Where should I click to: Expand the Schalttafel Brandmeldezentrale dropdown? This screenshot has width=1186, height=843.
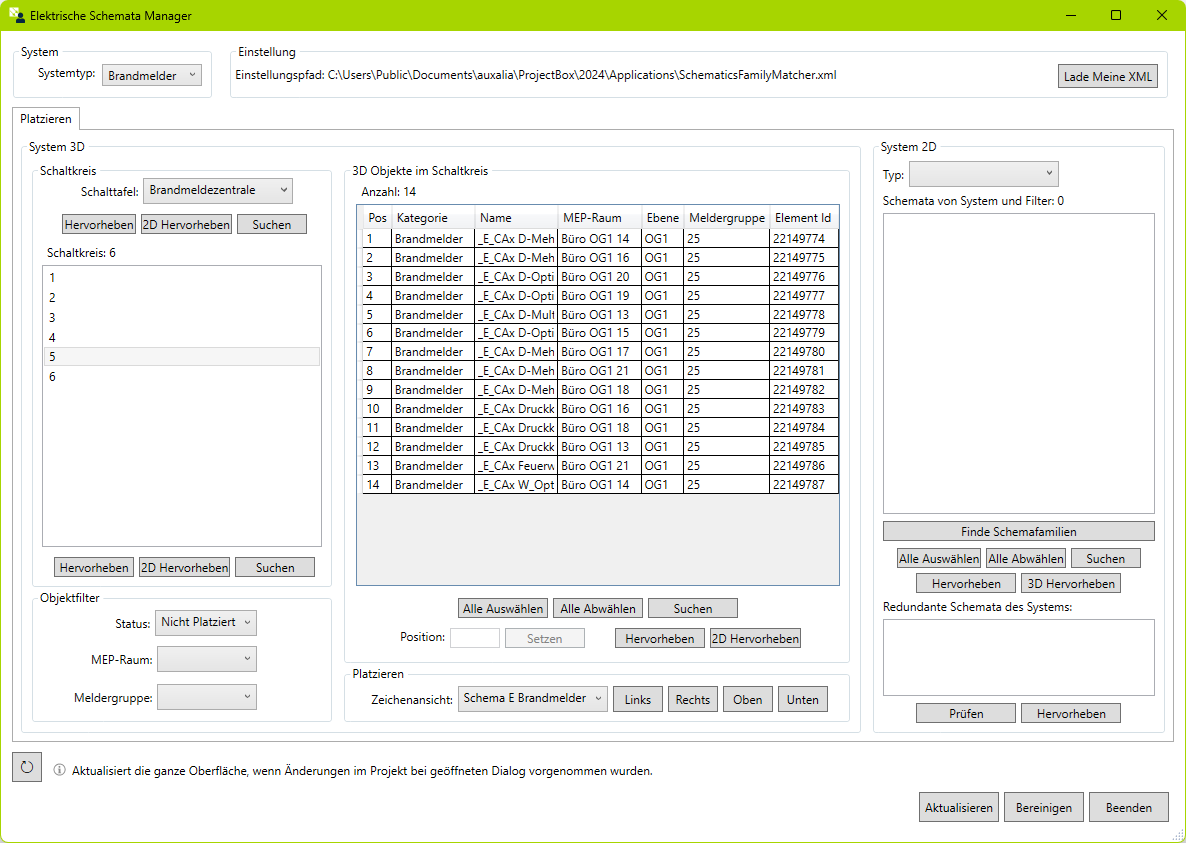click(x=217, y=190)
